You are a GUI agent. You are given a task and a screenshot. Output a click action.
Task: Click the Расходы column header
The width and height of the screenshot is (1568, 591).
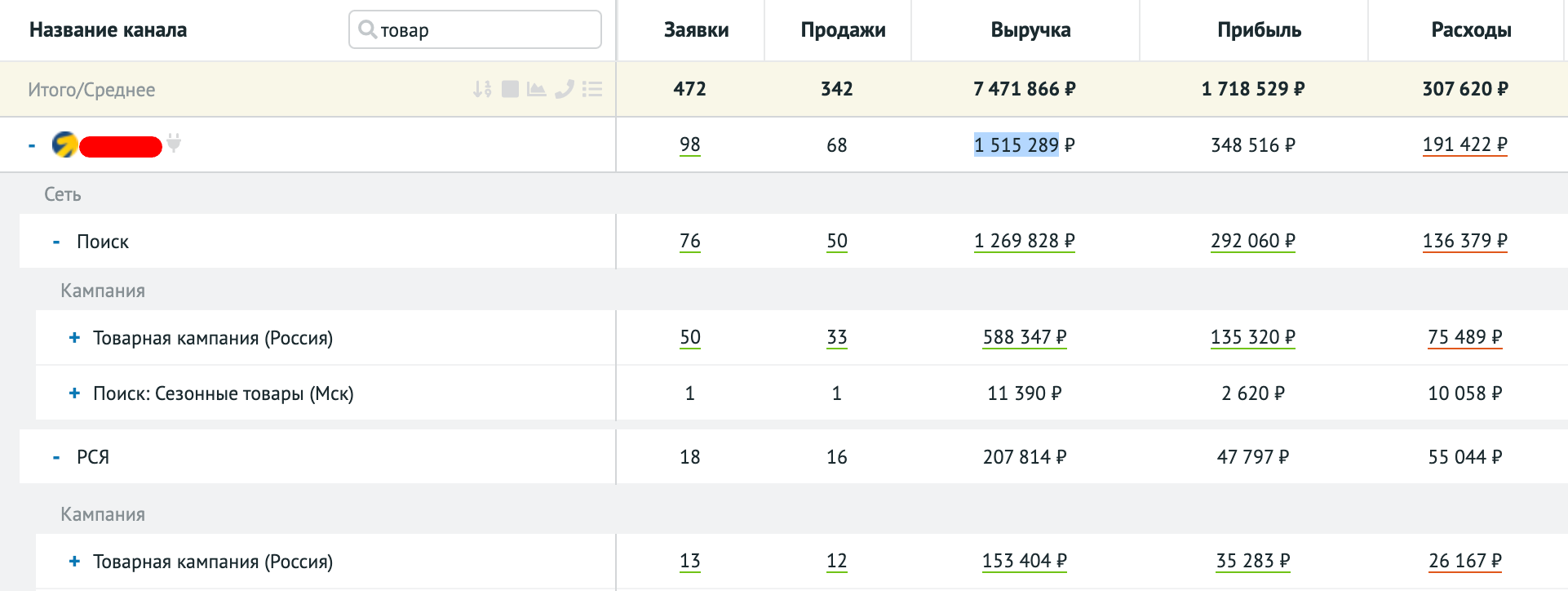[1471, 30]
